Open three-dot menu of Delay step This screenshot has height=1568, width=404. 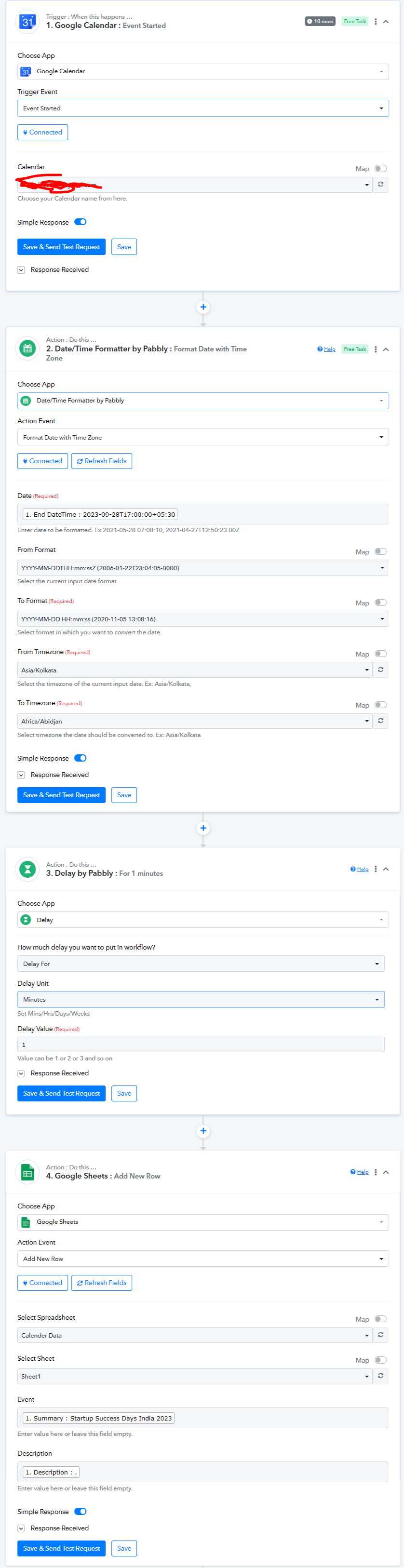pyautogui.click(x=376, y=869)
